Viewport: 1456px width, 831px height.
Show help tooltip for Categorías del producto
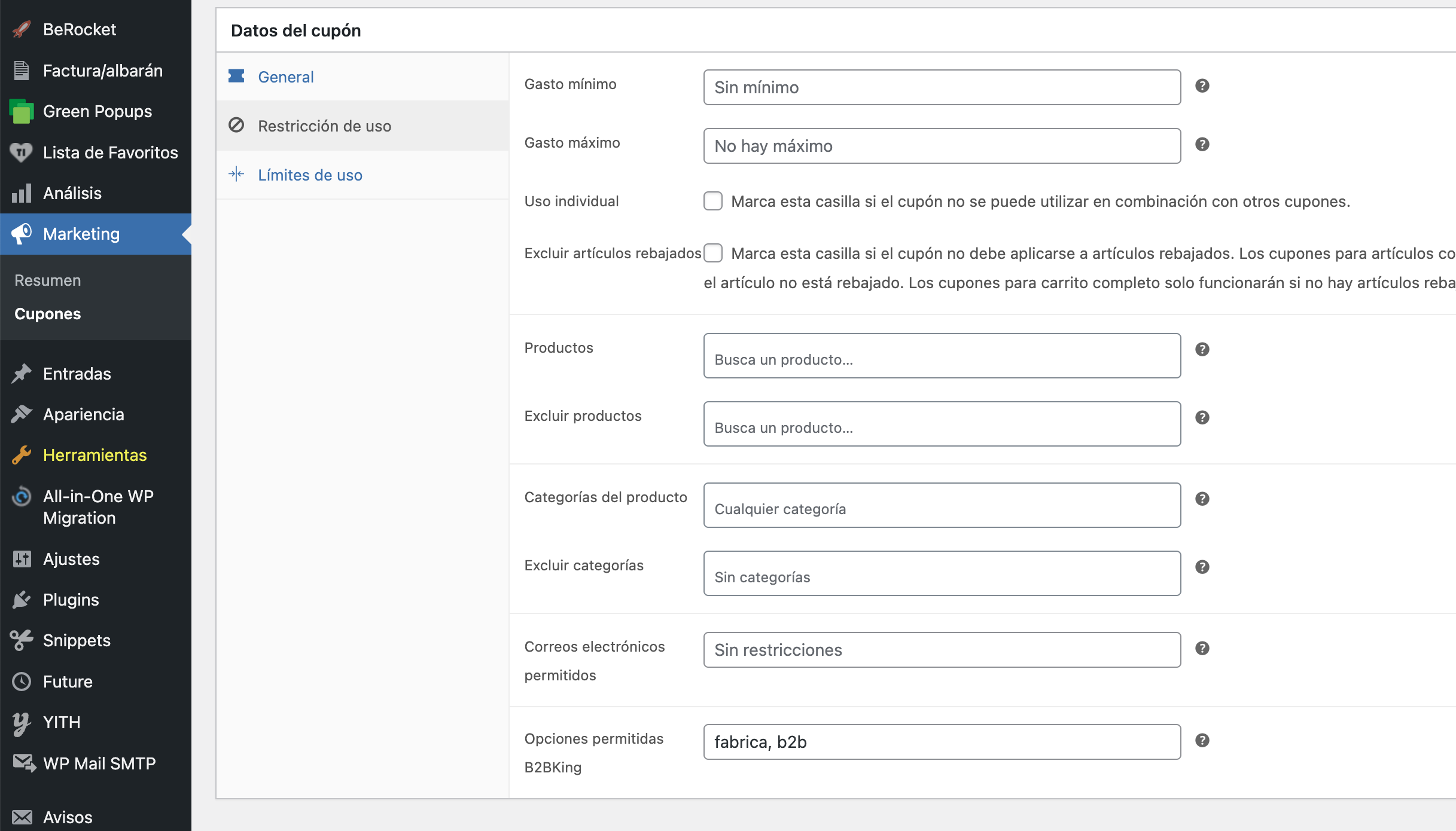[x=1202, y=499]
